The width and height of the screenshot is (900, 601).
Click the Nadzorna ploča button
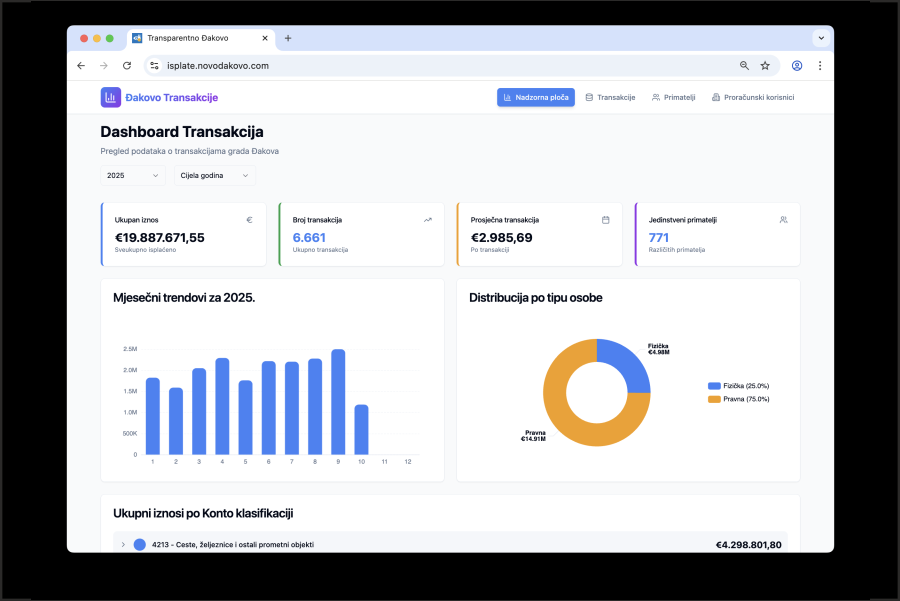[x=536, y=97]
